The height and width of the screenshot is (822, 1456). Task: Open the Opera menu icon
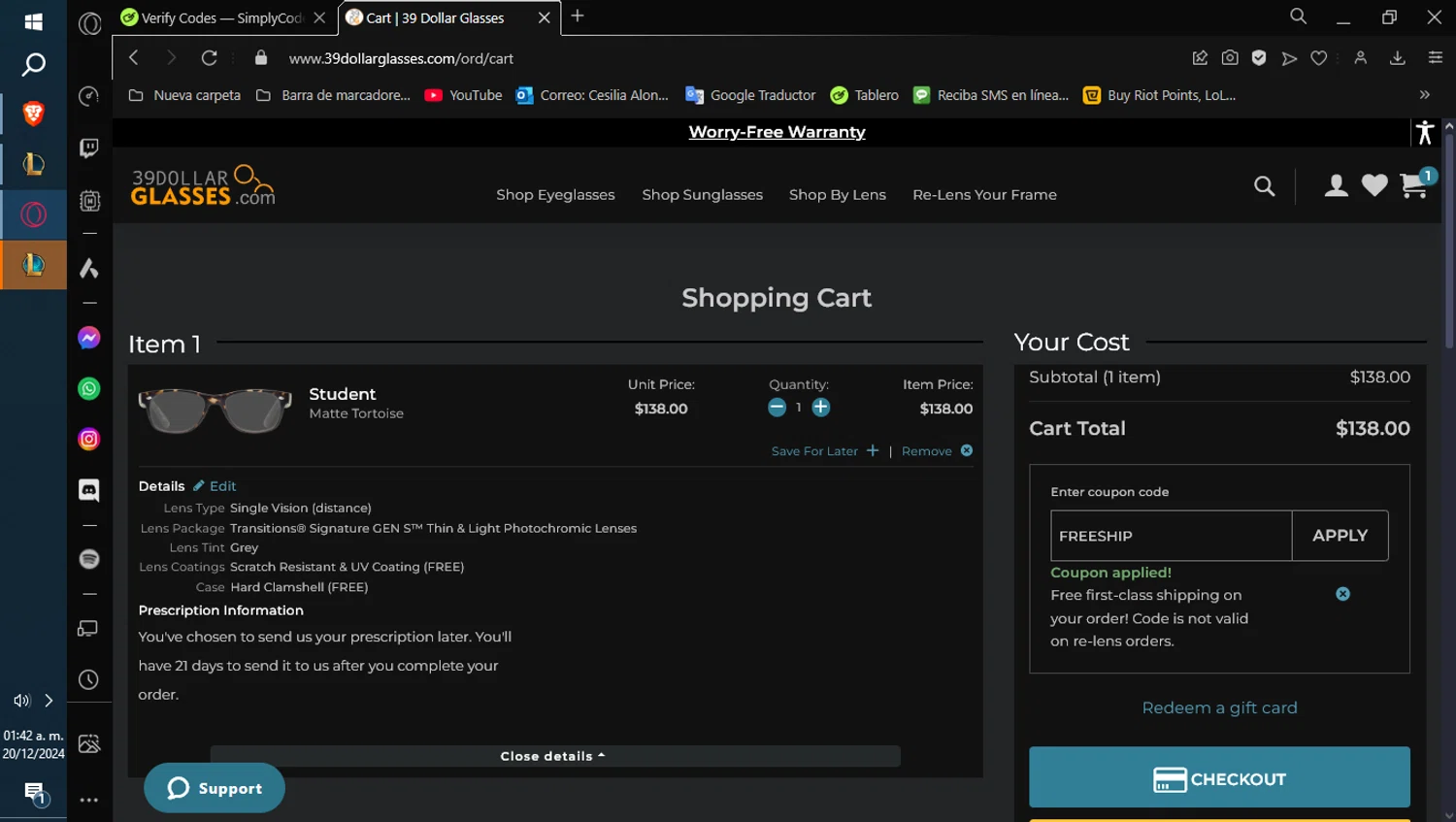point(89,23)
